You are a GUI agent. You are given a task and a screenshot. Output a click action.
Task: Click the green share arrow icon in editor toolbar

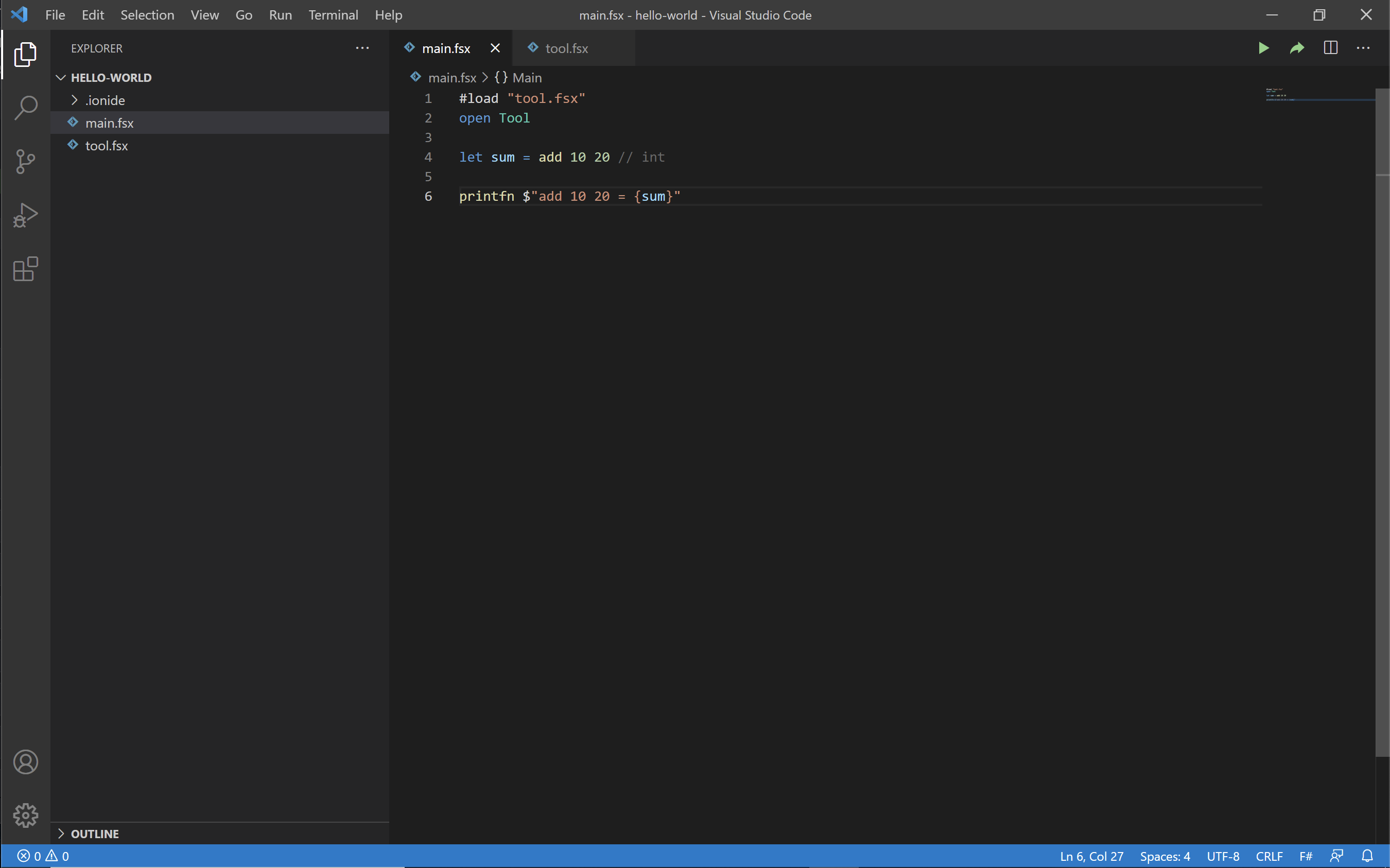click(x=1297, y=48)
